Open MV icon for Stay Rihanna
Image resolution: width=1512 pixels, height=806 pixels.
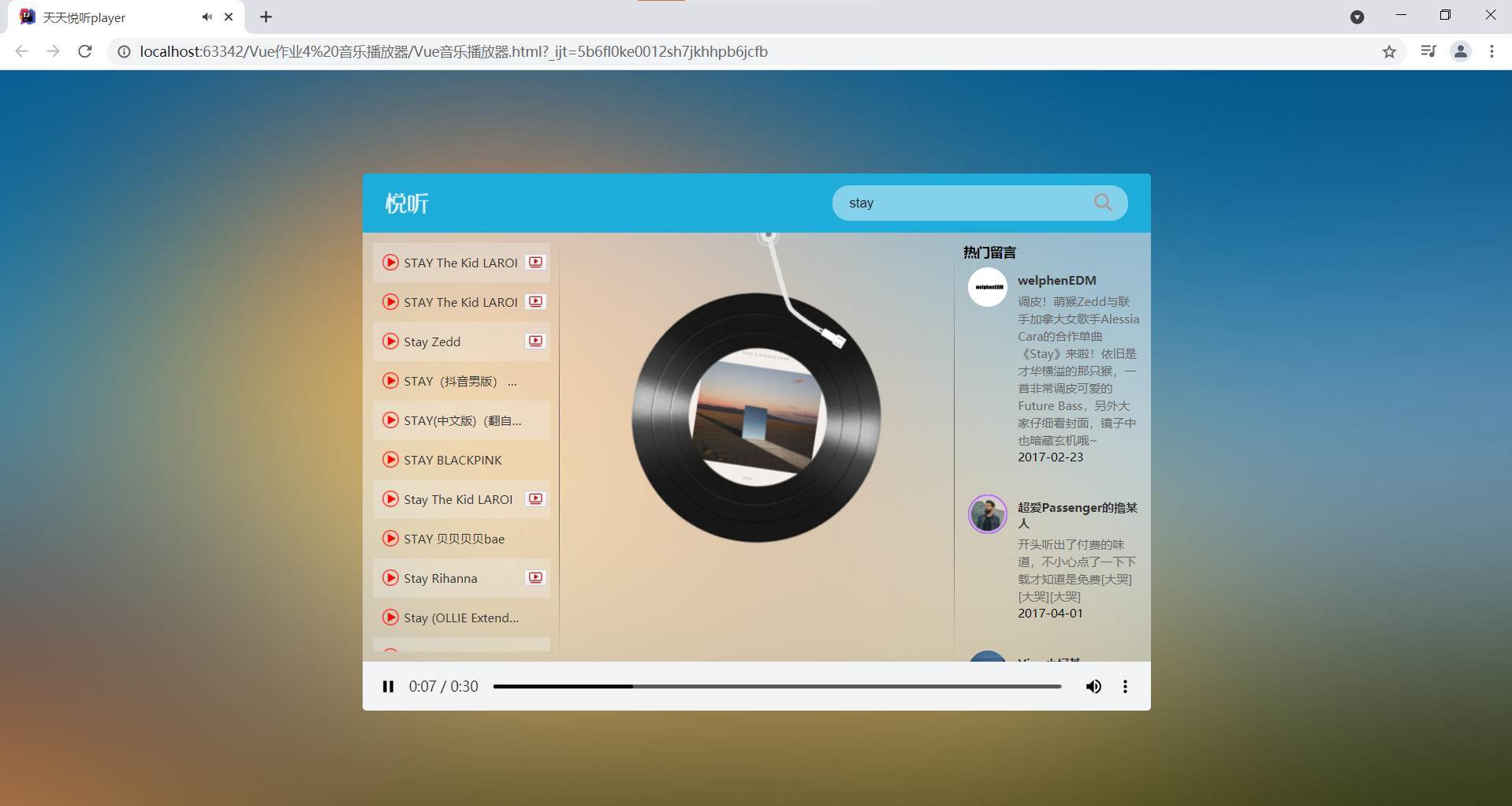[x=536, y=578]
